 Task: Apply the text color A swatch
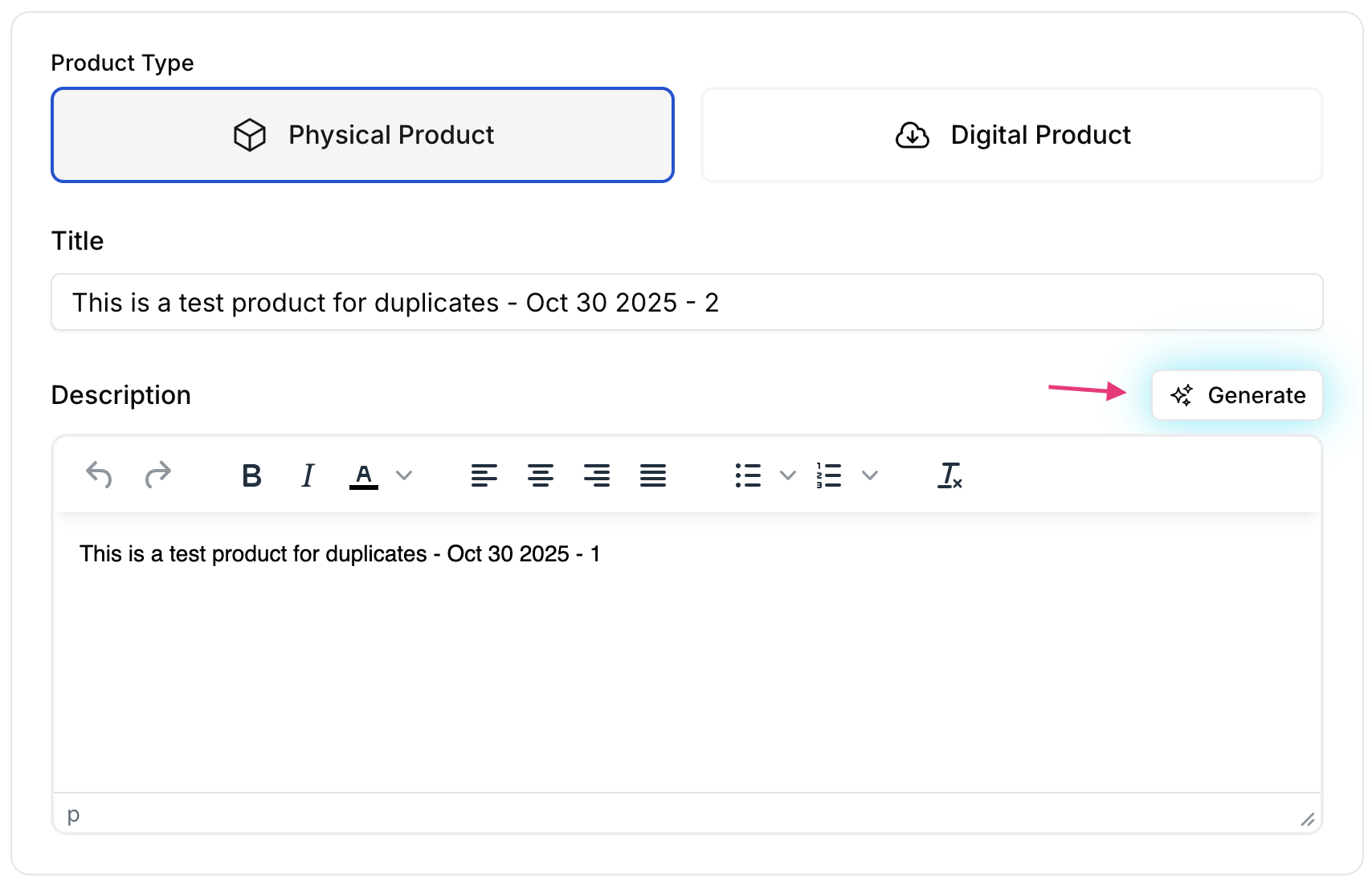pos(364,476)
